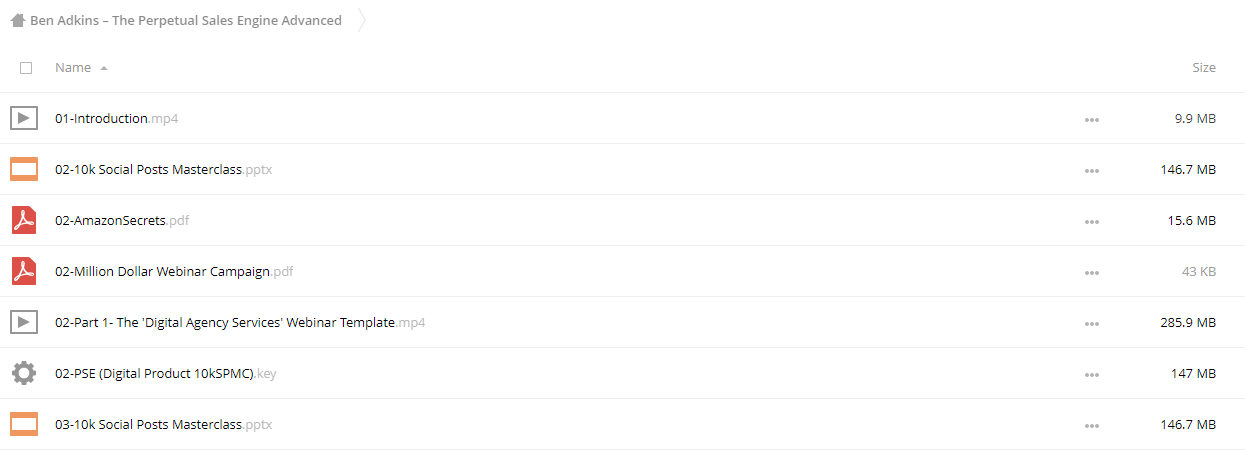Click PDF icon of 02-AmazonSecrets
The image size is (1245, 450).
pos(24,220)
